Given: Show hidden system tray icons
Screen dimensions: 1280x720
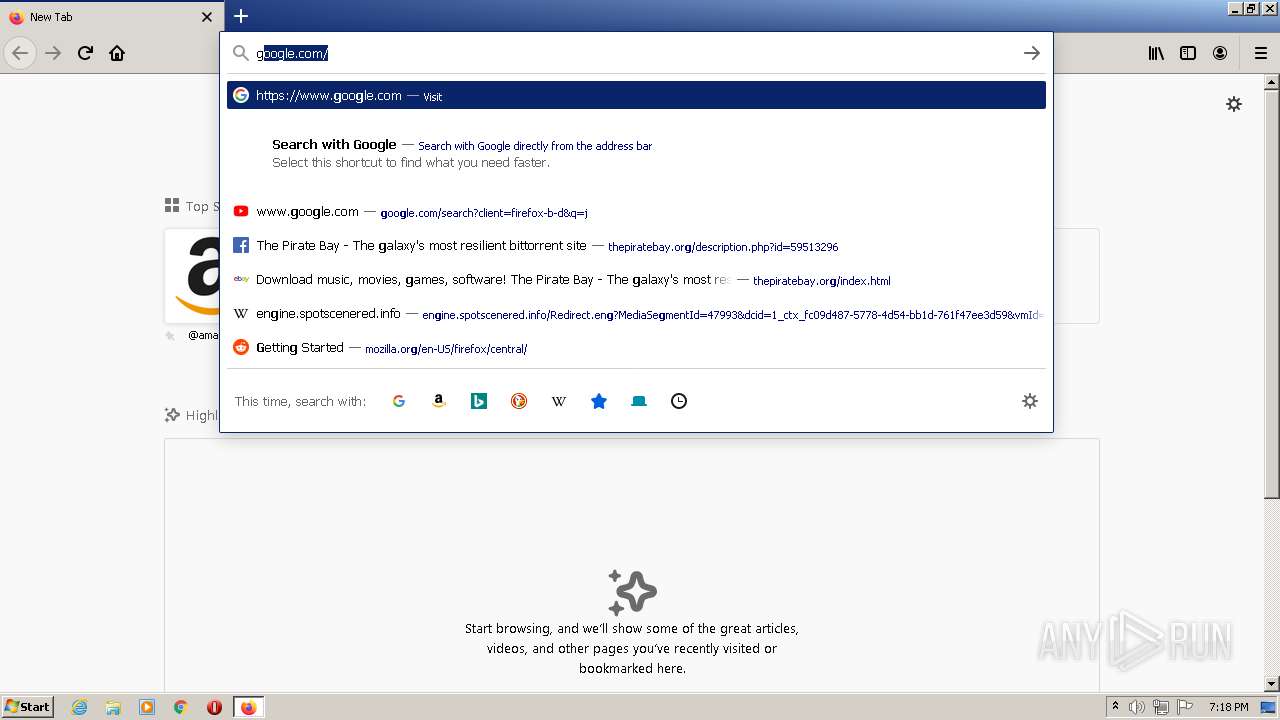Looking at the screenshot, I should click(1115, 707).
